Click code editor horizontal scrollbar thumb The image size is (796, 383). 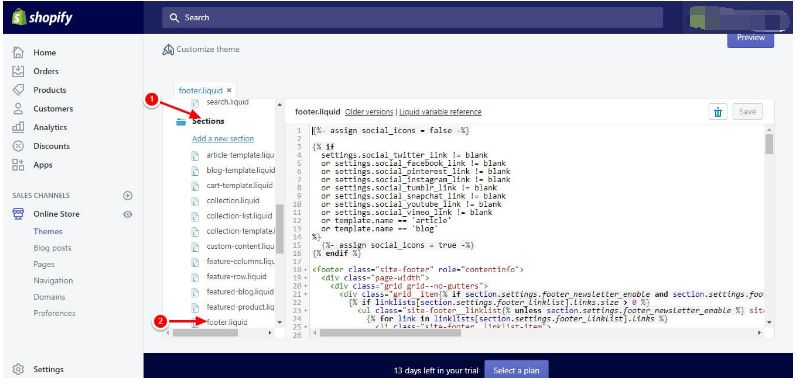(390, 333)
